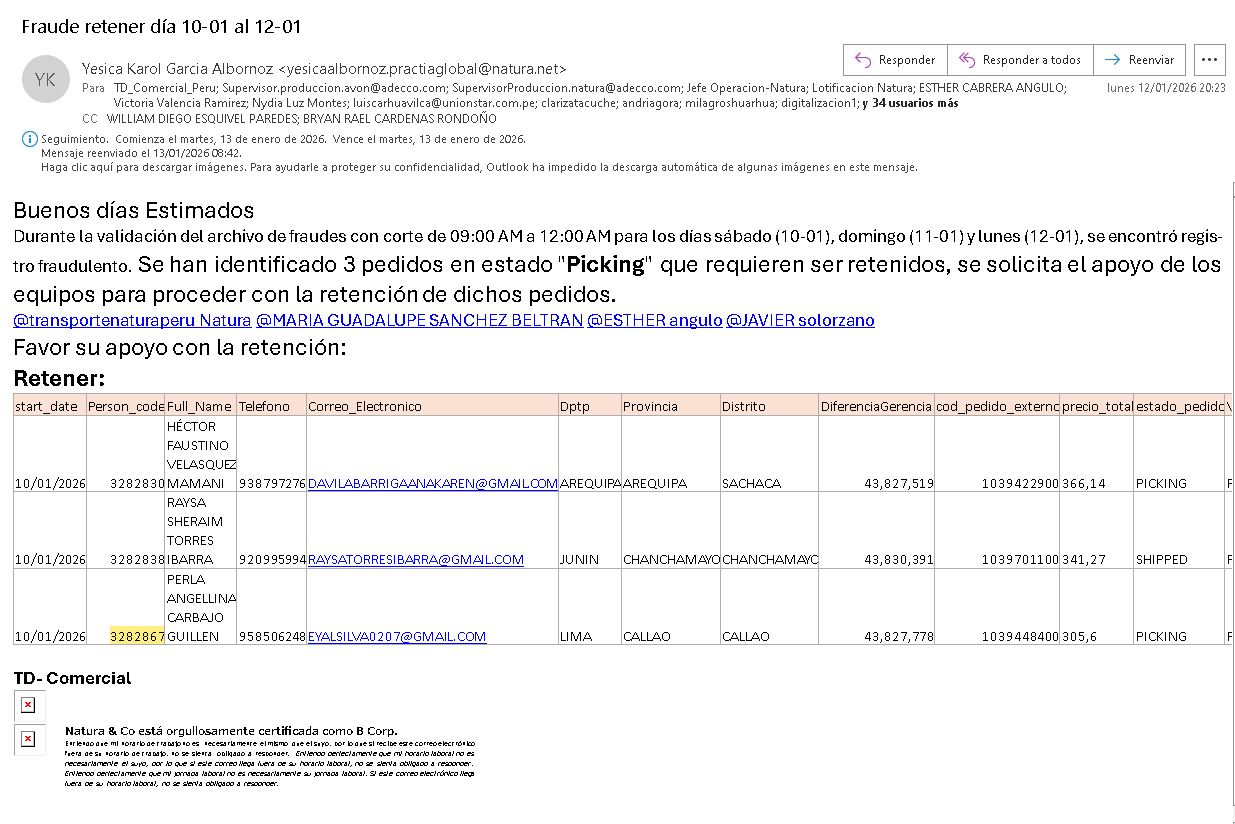The height and width of the screenshot is (824, 1235).
Task: Click the Responder reply button
Action: (x=895, y=60)
